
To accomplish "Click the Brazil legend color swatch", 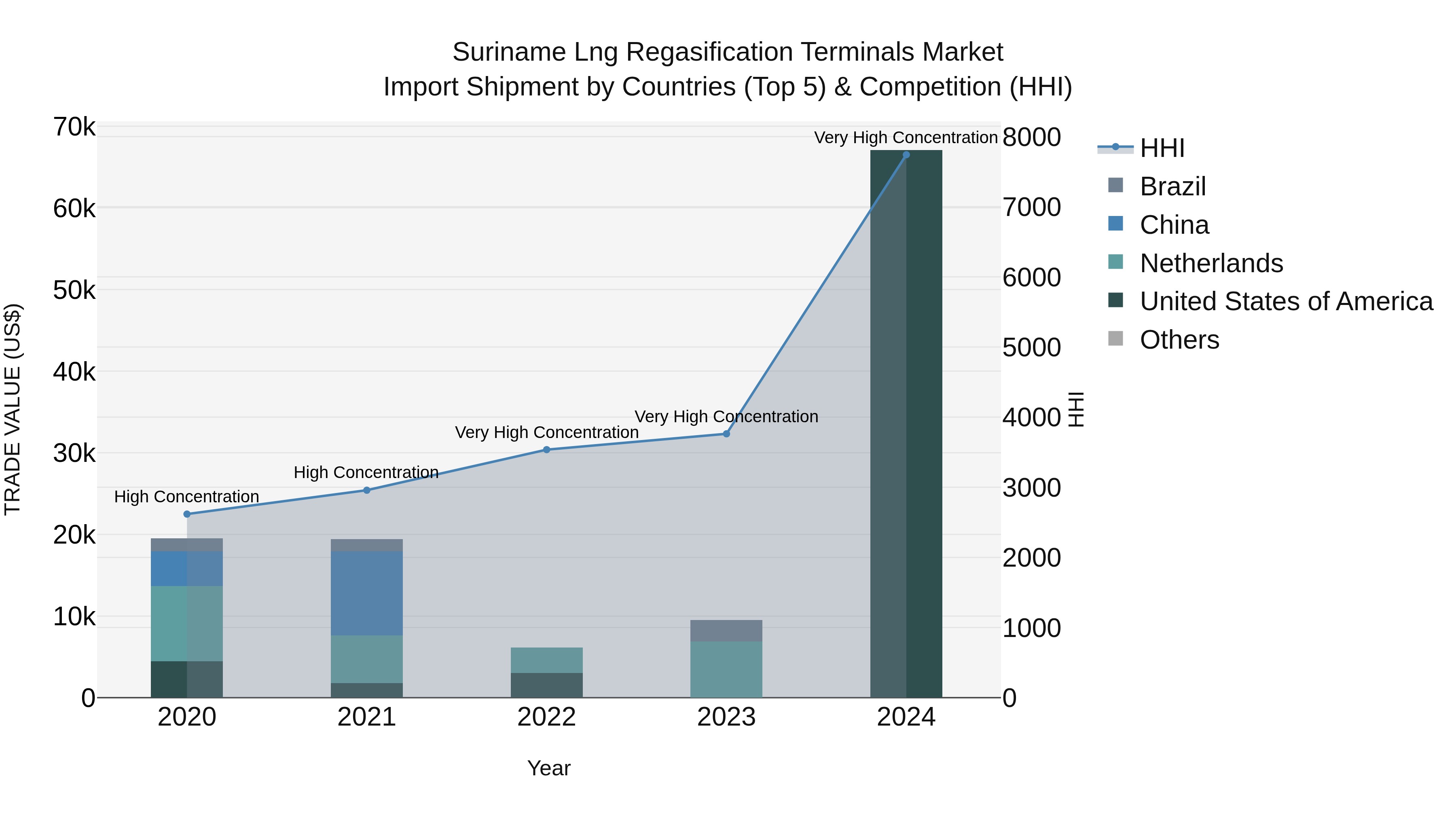I will pos(1116,185).
